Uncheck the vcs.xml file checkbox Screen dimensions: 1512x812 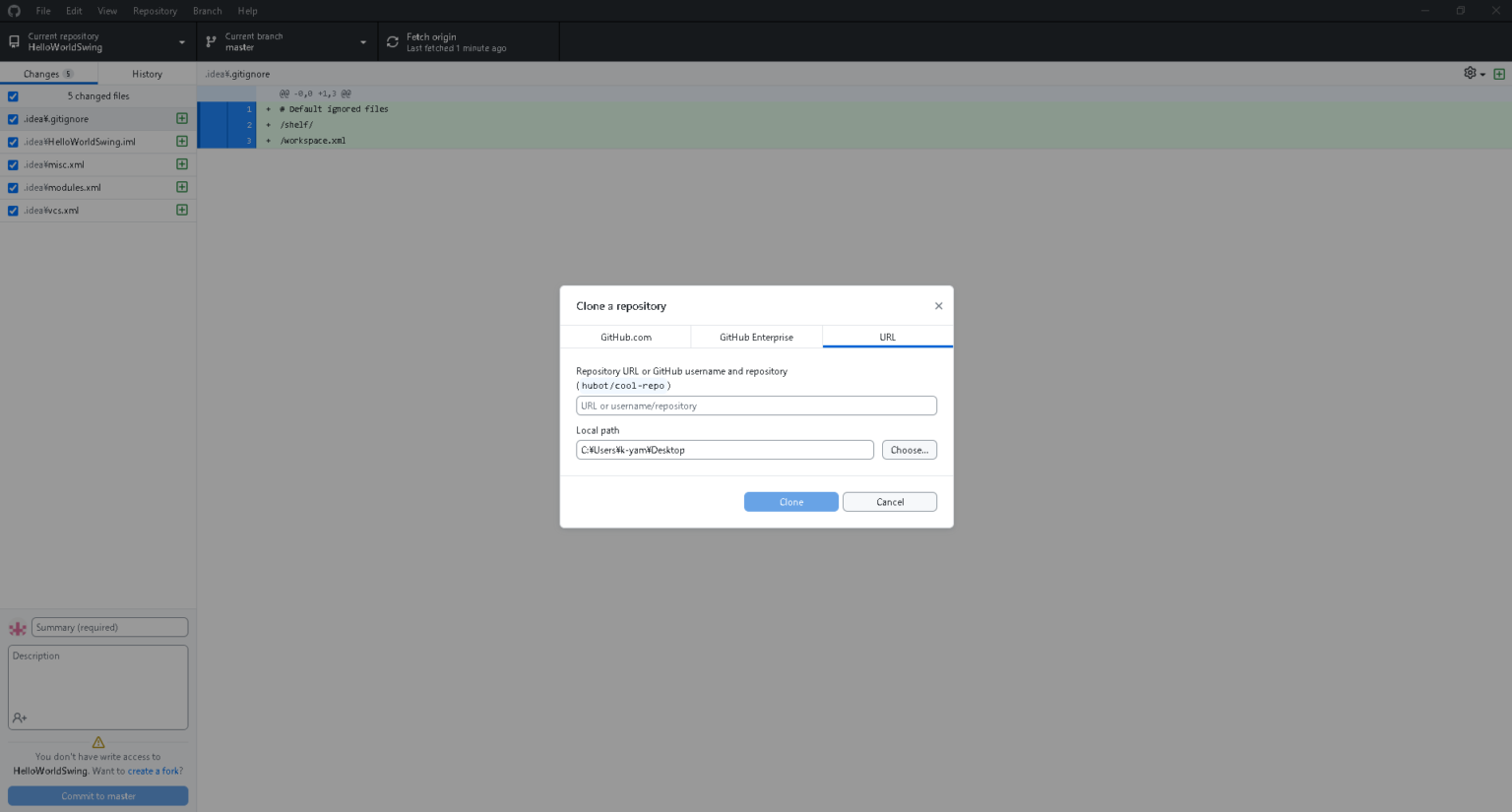pyautogui.click(x=13, y=211)
